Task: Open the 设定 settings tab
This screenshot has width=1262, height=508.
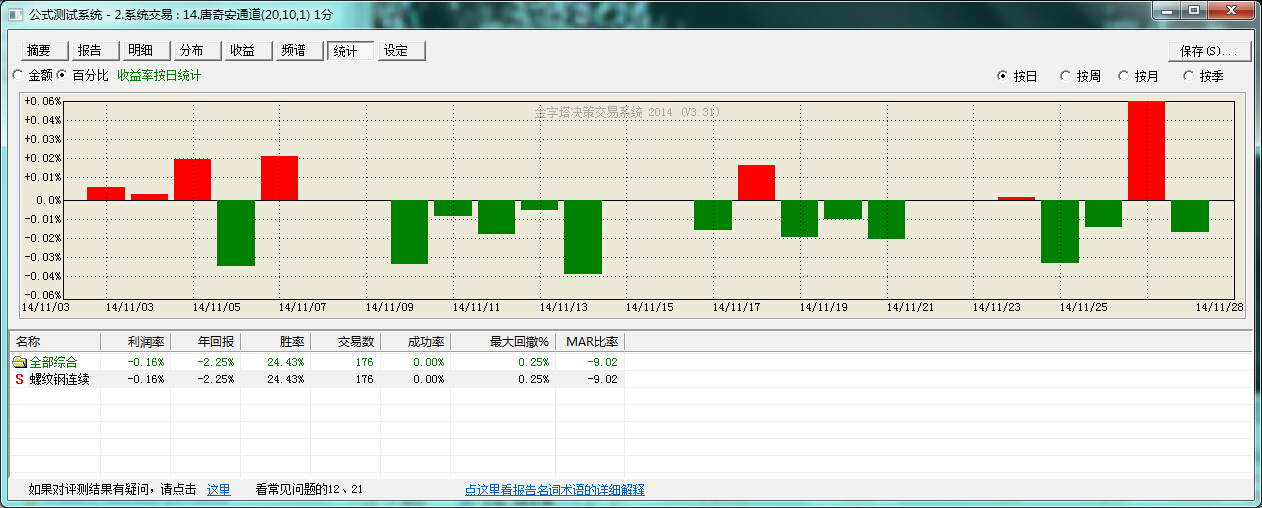Action: [x=401, y=51]
